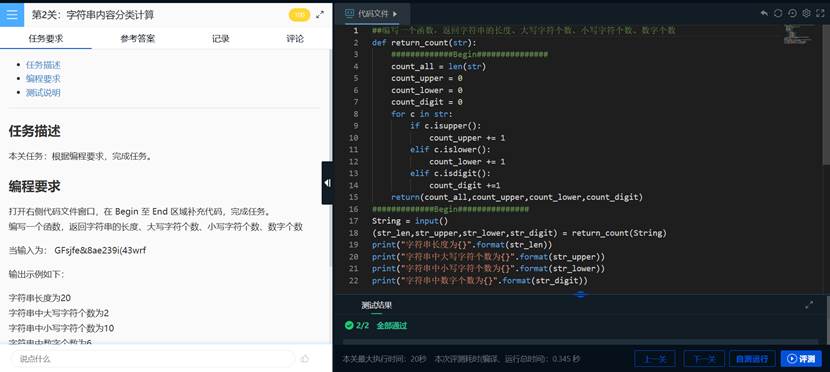
Task: Open the hamburger menu in the header
Action: click(12, 15)
